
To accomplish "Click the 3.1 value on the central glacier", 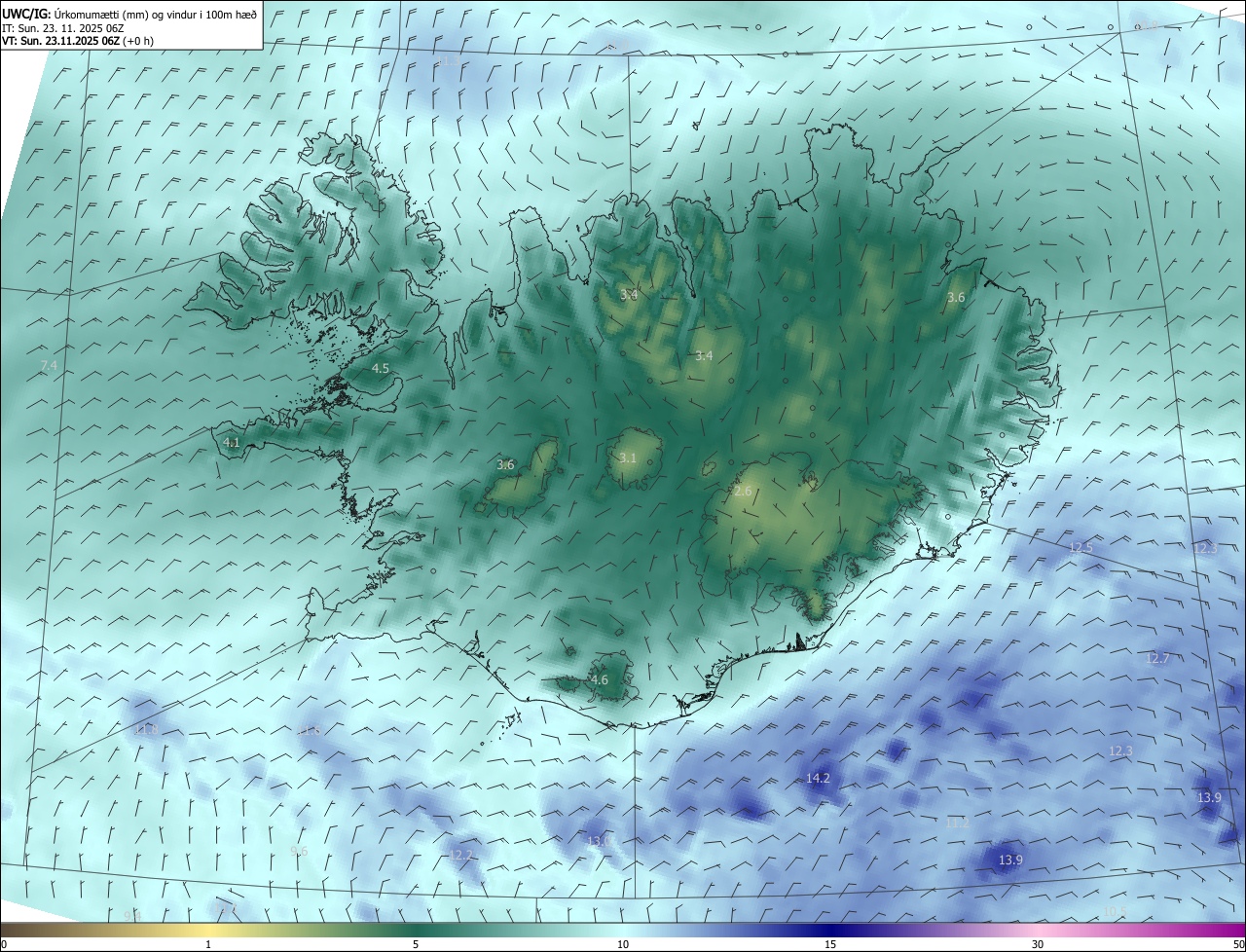I will (628, 458).
